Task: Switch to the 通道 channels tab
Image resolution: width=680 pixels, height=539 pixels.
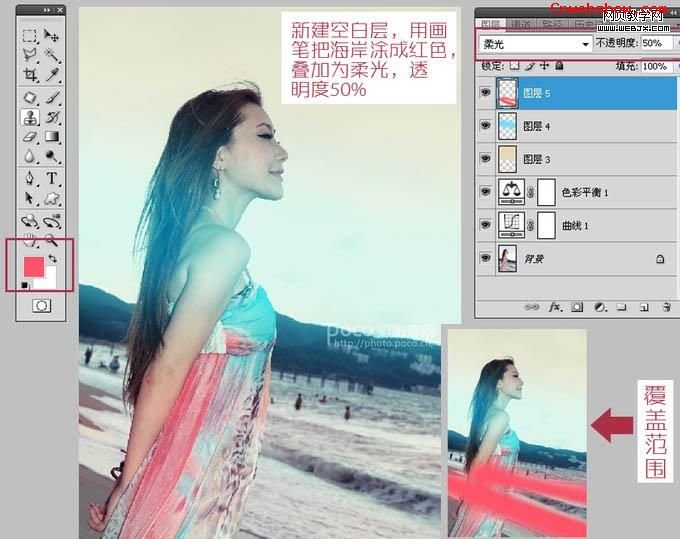Action: (521, 24)
